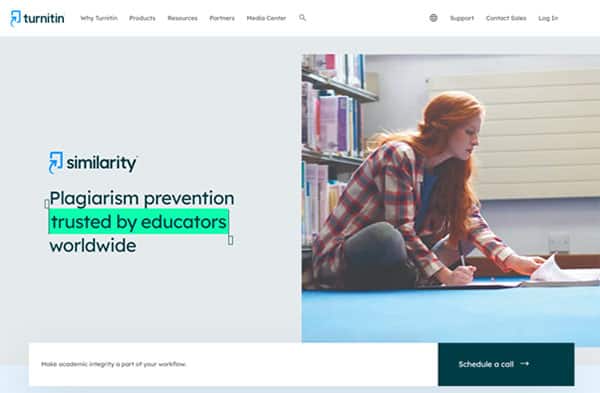Click the left text selection handle

point(47,204)
